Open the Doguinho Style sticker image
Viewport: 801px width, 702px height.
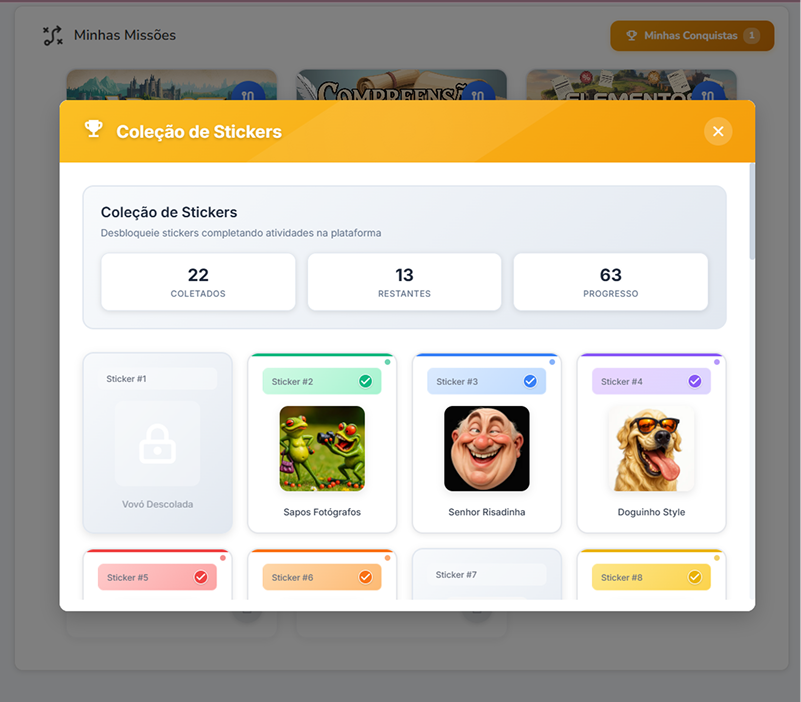click(x=651, y=449)
